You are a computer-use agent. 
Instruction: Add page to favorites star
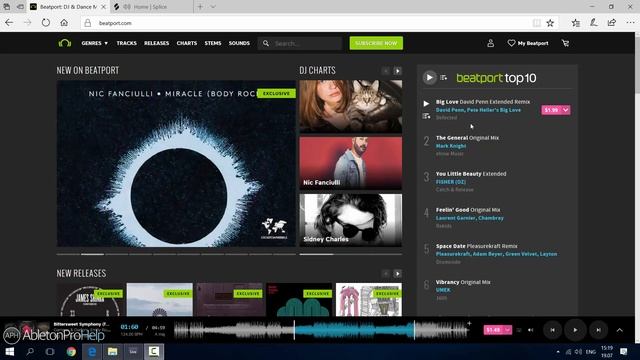tap(550, 23)
